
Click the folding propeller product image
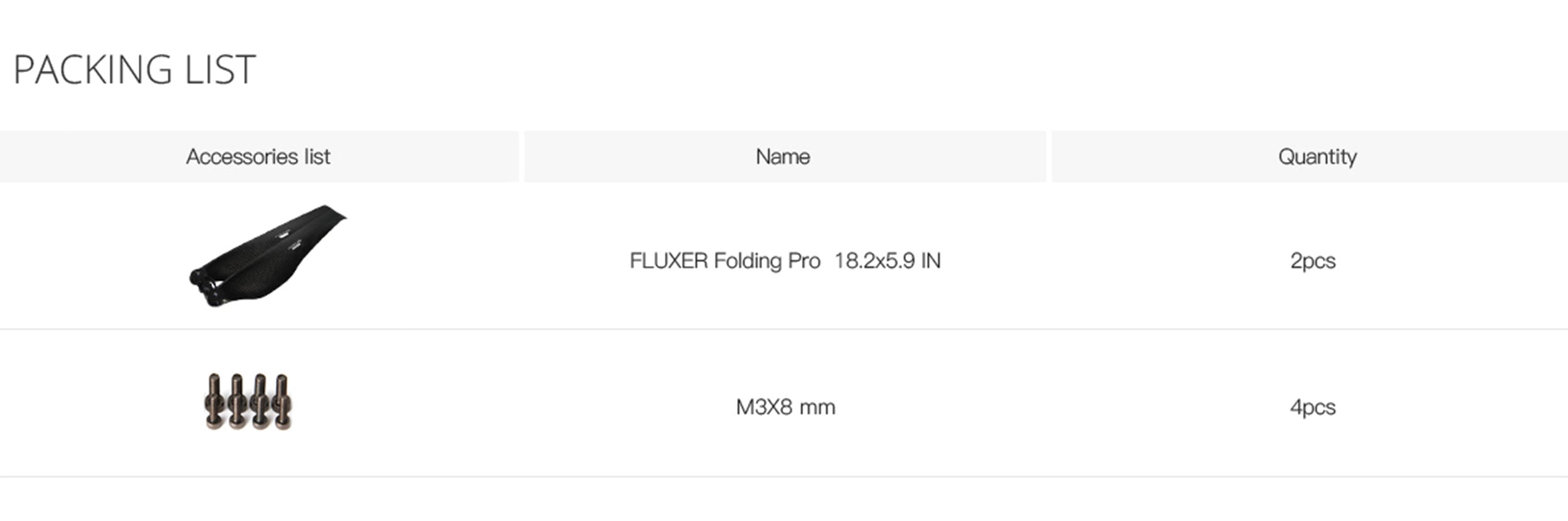267,256
